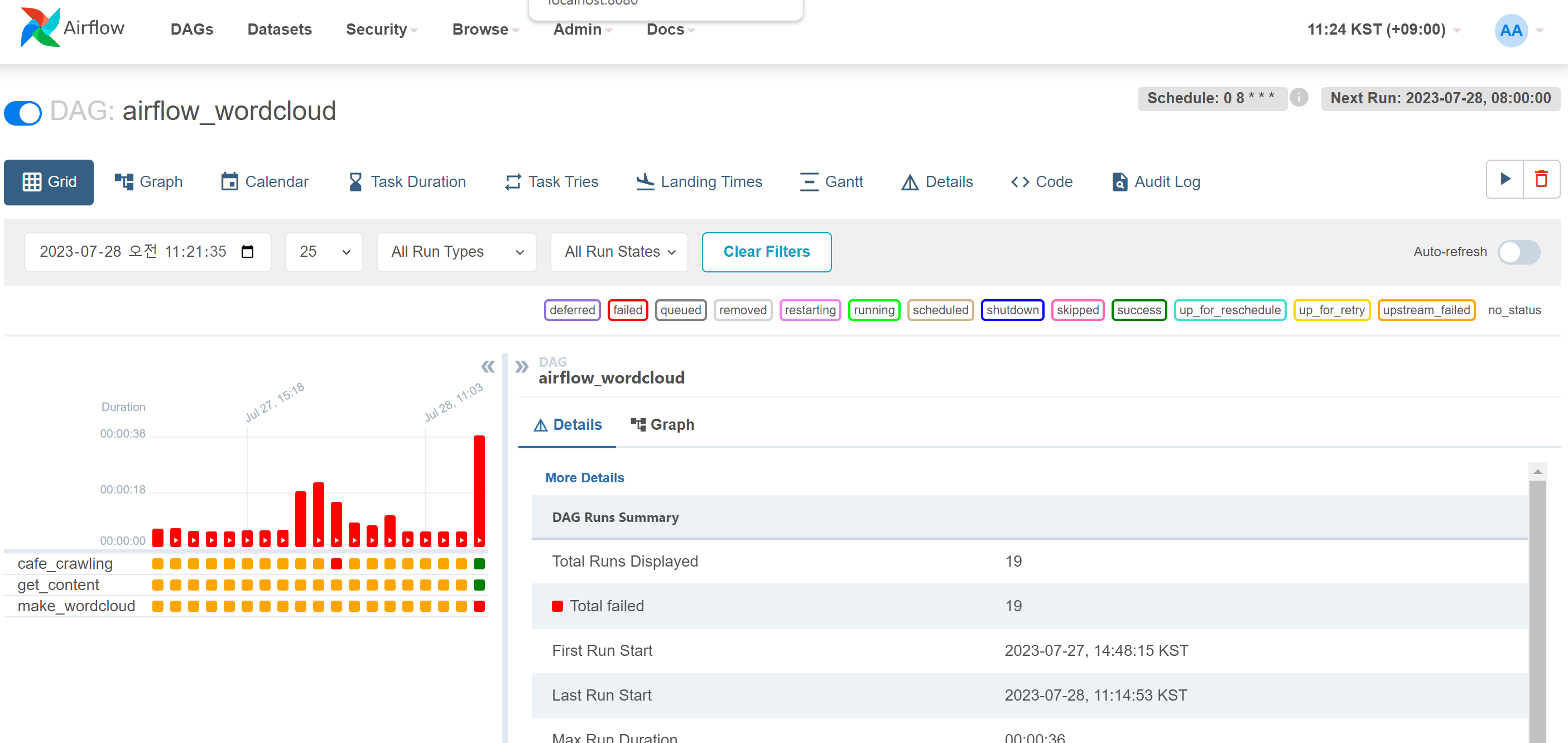Screen dimensions: 1568x743
Task: Click the Airflow pinwheel logo
Action: pos(40,27)
